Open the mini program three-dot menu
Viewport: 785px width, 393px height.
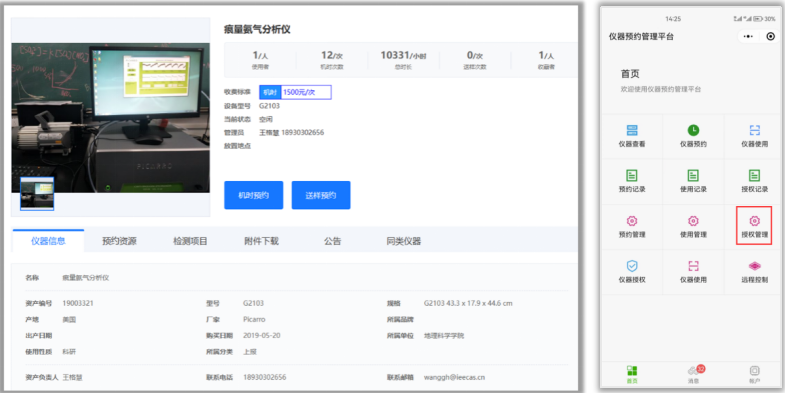pos(748,37)
